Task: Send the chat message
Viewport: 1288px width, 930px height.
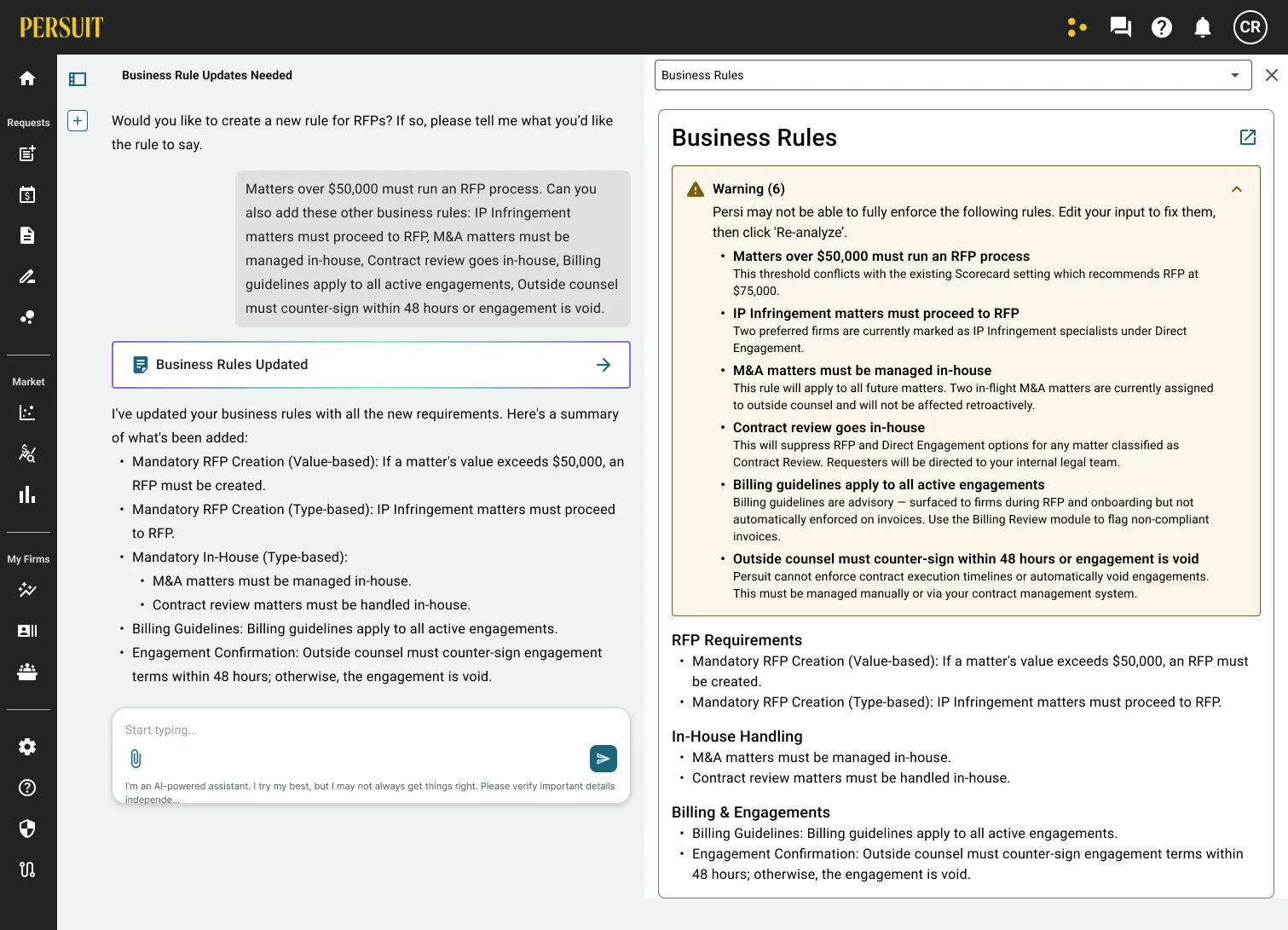Action: tap(604, 759)
